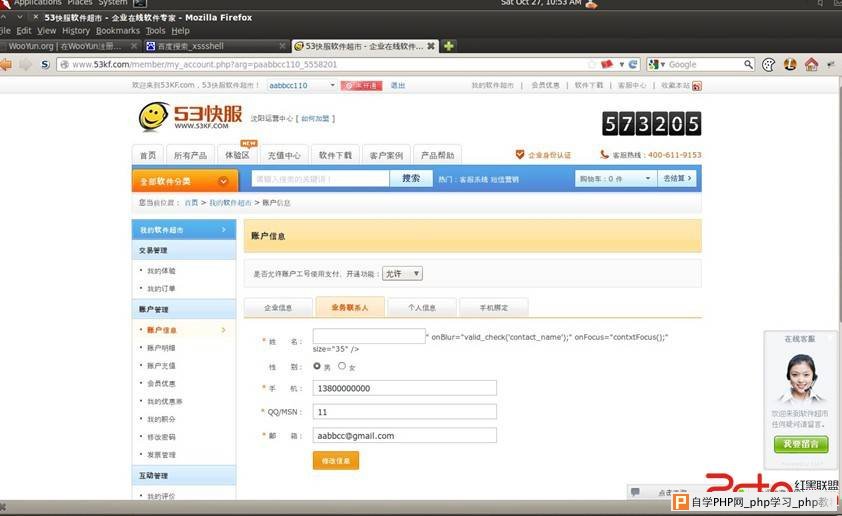Click the arrow on 我的软件超市 sidebar header
842x516 pixels.
click(x=224, y=230)
